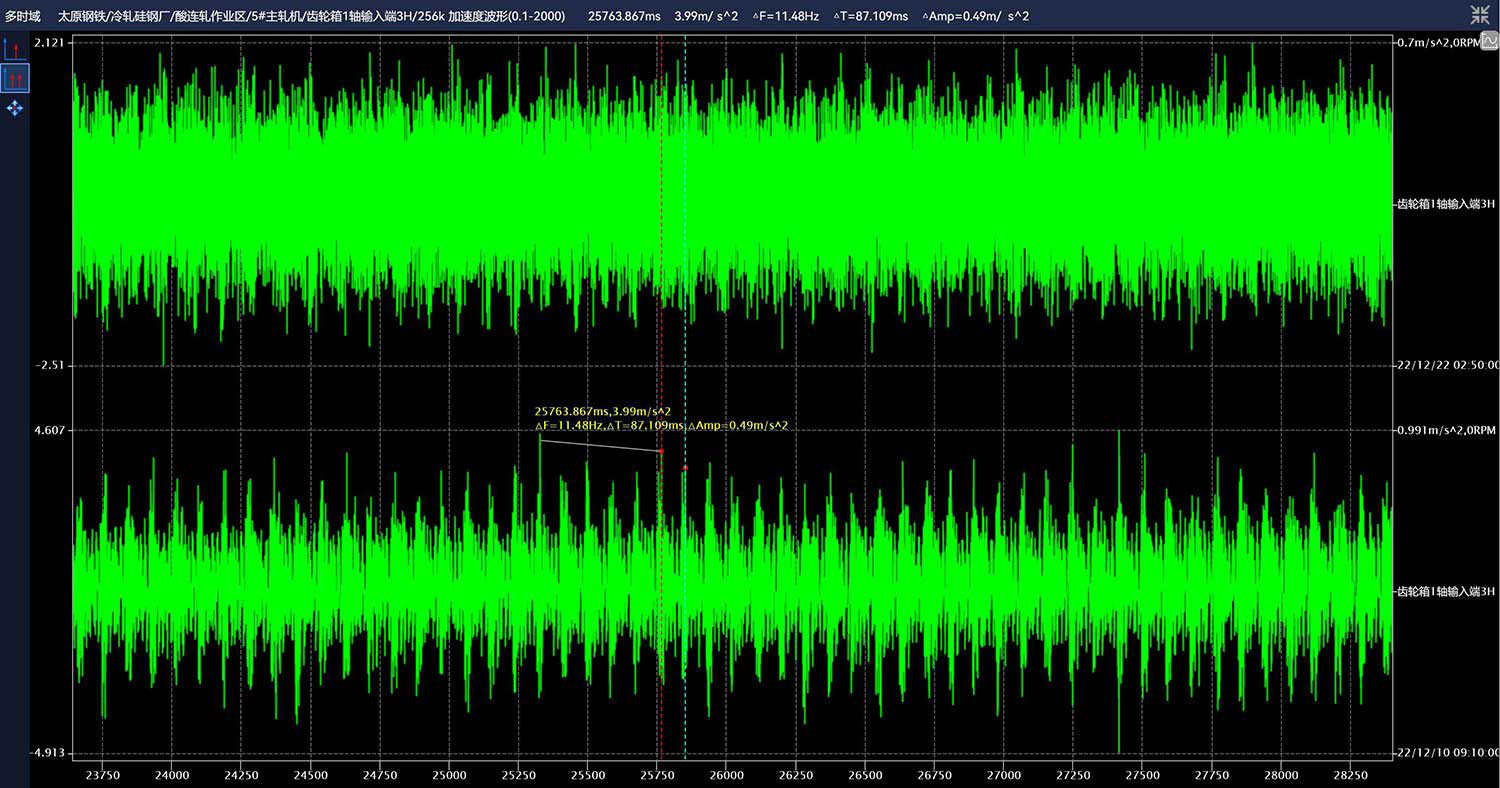
Task: Click the 0.7m/s^2,0RPM upper chart label
Action: [x=1436, y=42]
